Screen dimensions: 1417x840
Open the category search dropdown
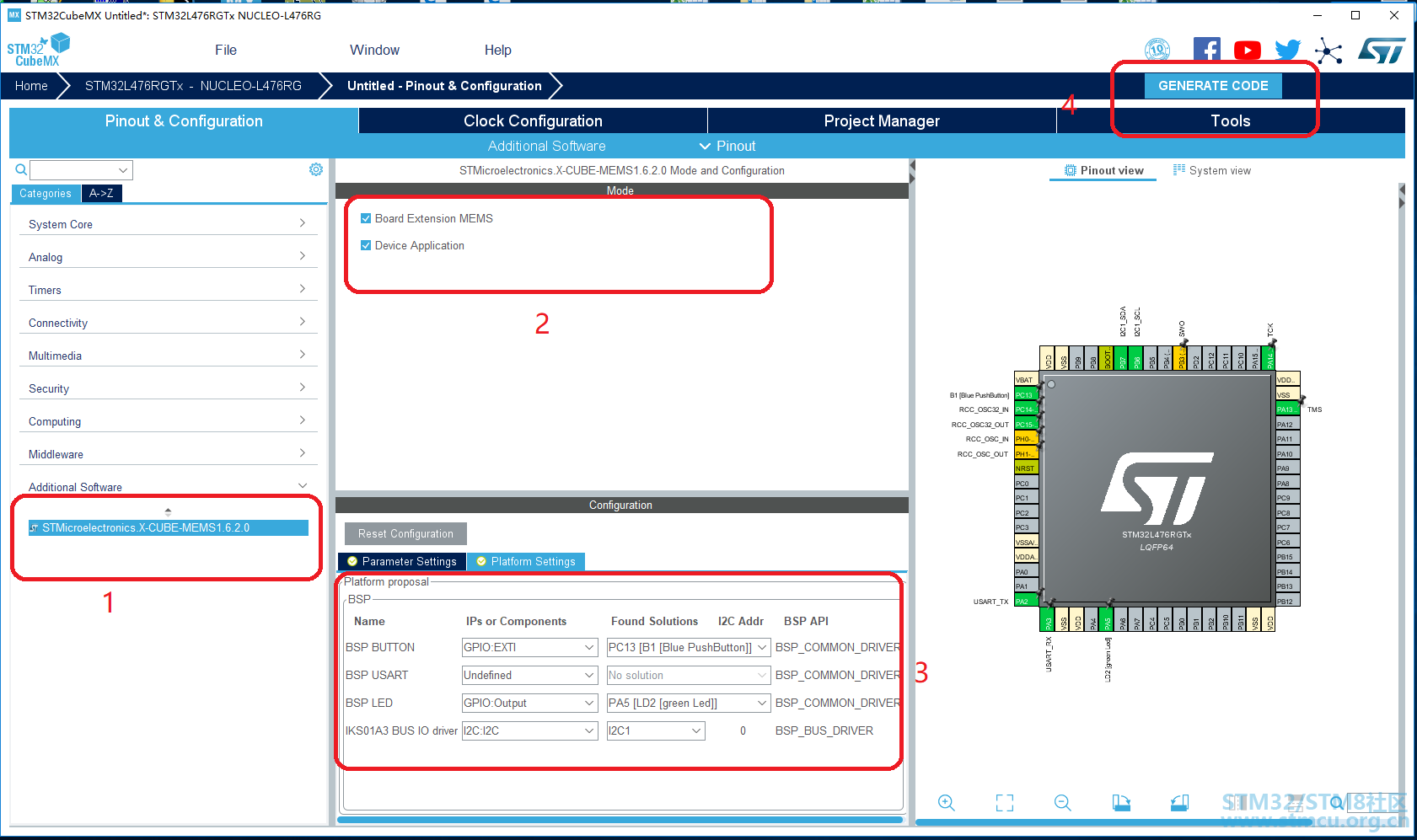[x=123, y=170]
